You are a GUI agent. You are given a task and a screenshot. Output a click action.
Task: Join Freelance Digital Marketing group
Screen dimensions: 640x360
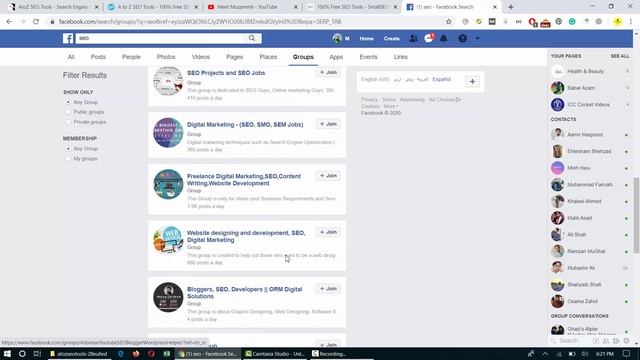point(328,176)
